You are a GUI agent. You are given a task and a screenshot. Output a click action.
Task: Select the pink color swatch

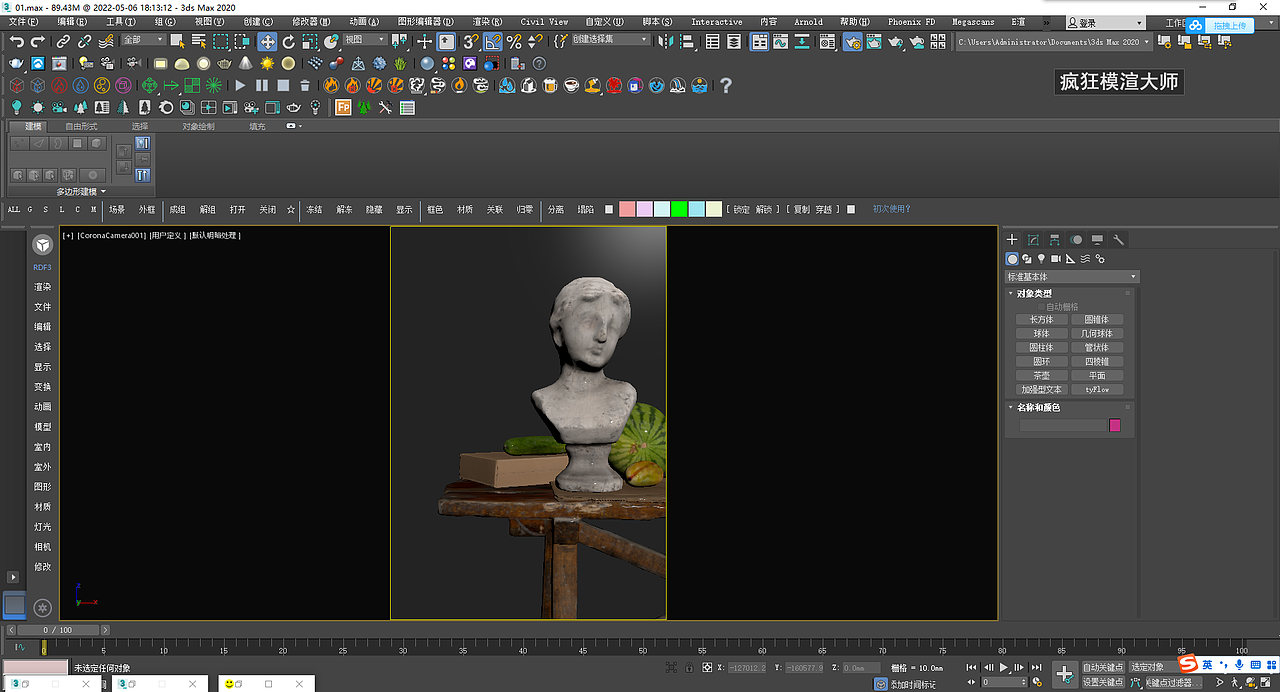[x=627, y=210]
